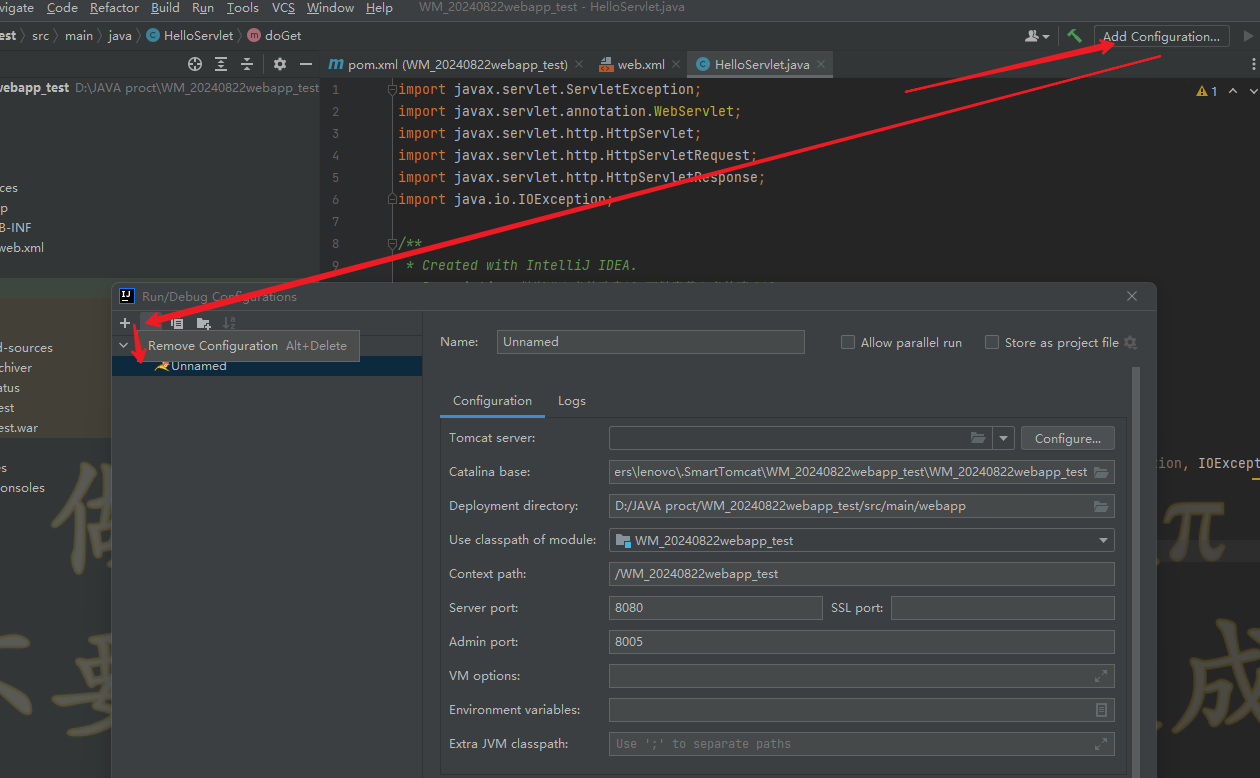Open the VCS menu

[283, 8]
